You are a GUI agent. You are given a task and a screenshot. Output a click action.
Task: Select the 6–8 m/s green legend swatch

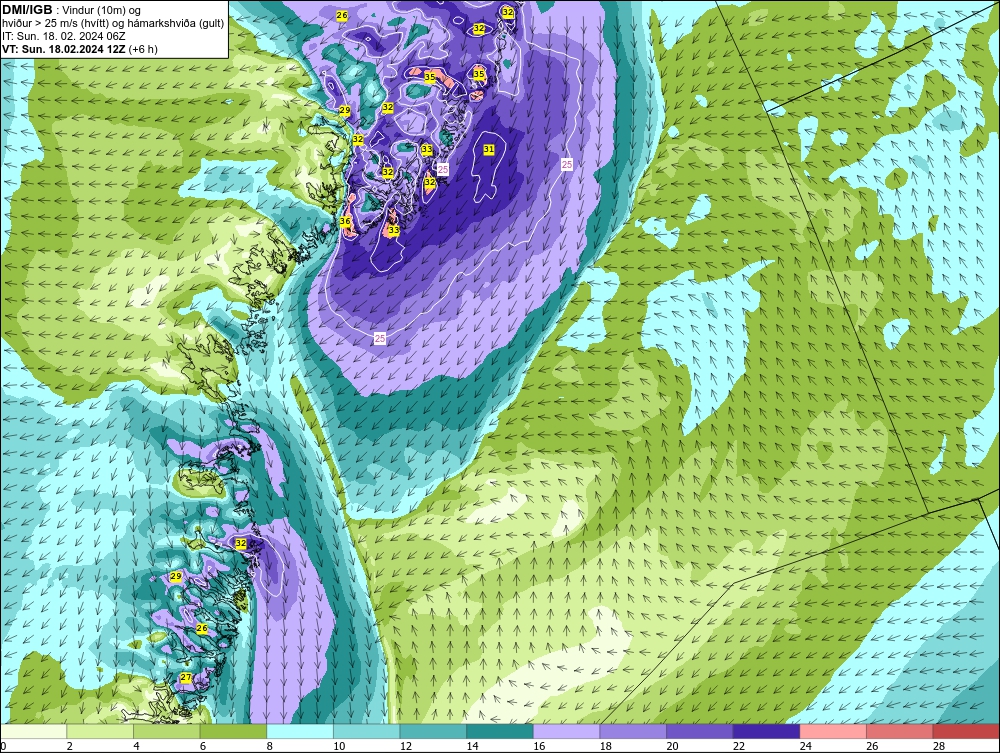pos(233,731)
